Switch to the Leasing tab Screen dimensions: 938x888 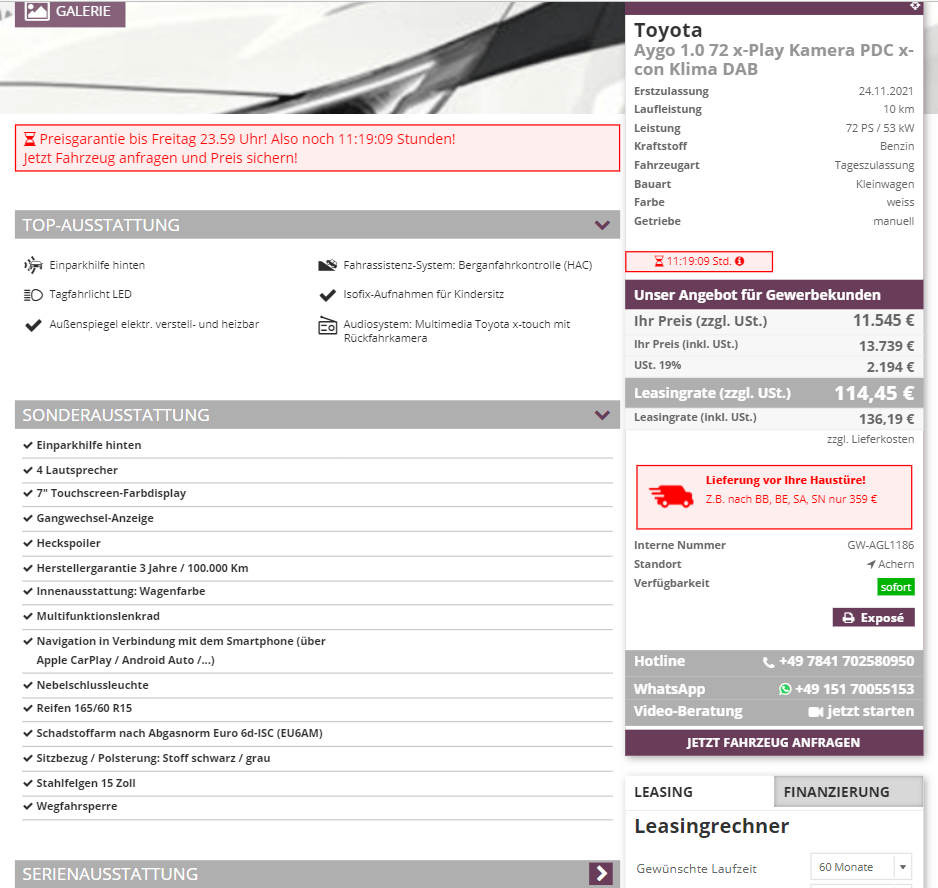coord(699,792)
